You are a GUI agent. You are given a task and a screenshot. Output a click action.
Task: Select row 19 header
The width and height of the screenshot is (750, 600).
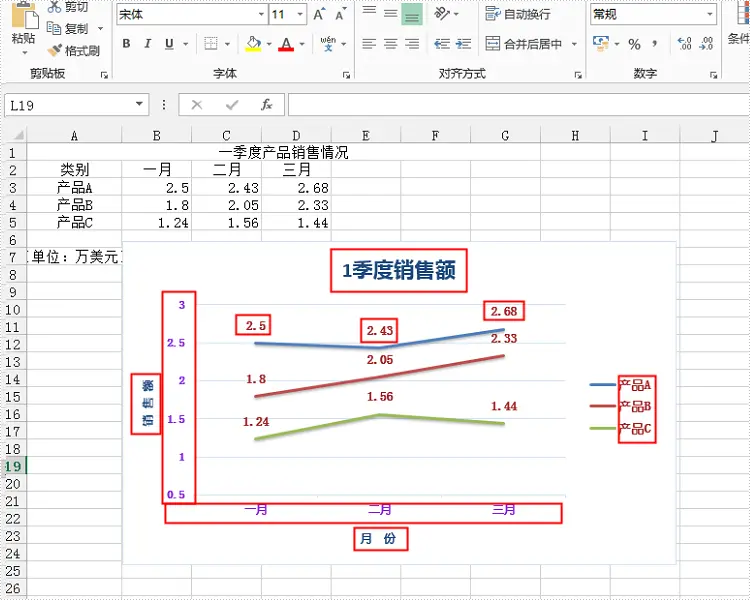(13, 466)
